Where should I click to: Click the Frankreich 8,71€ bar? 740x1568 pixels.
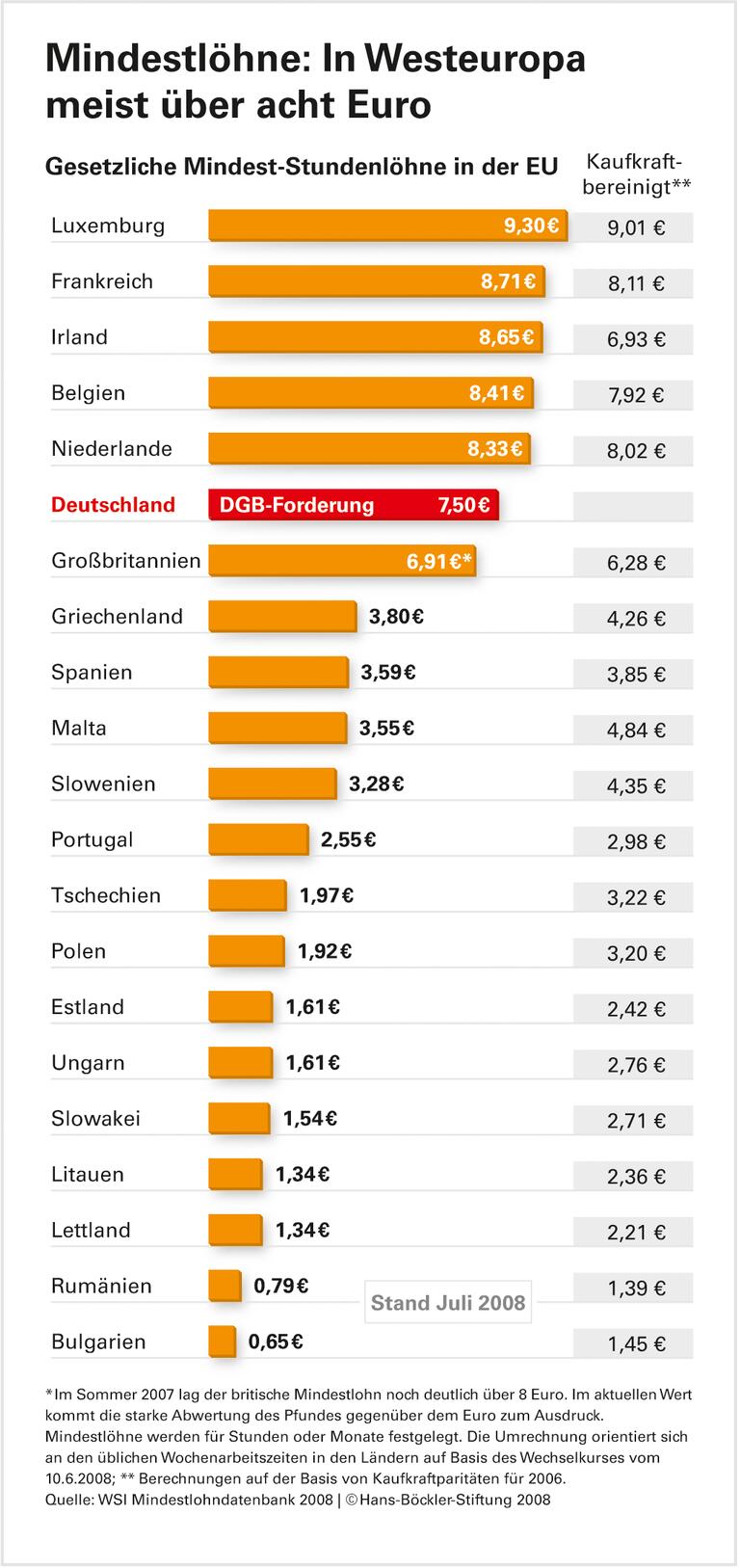pos(376,282)
